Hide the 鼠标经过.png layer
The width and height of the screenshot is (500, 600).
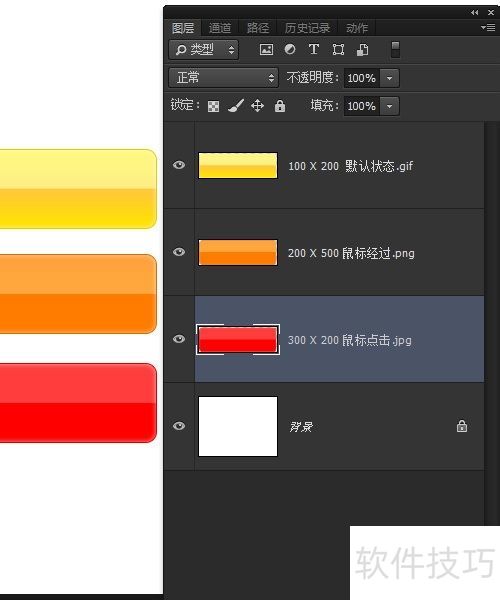179,252
